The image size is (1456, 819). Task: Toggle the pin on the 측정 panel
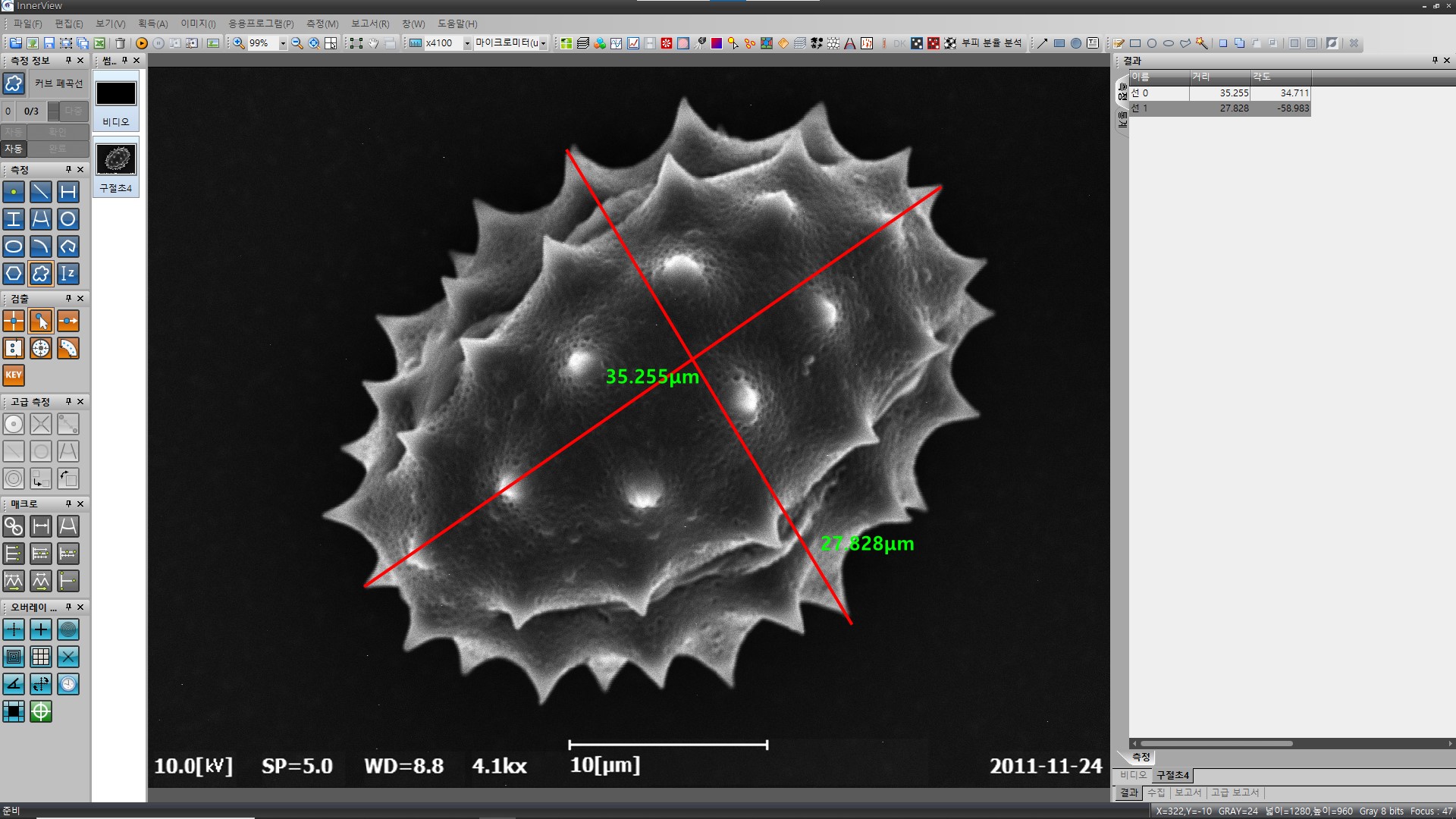(68, 170)
